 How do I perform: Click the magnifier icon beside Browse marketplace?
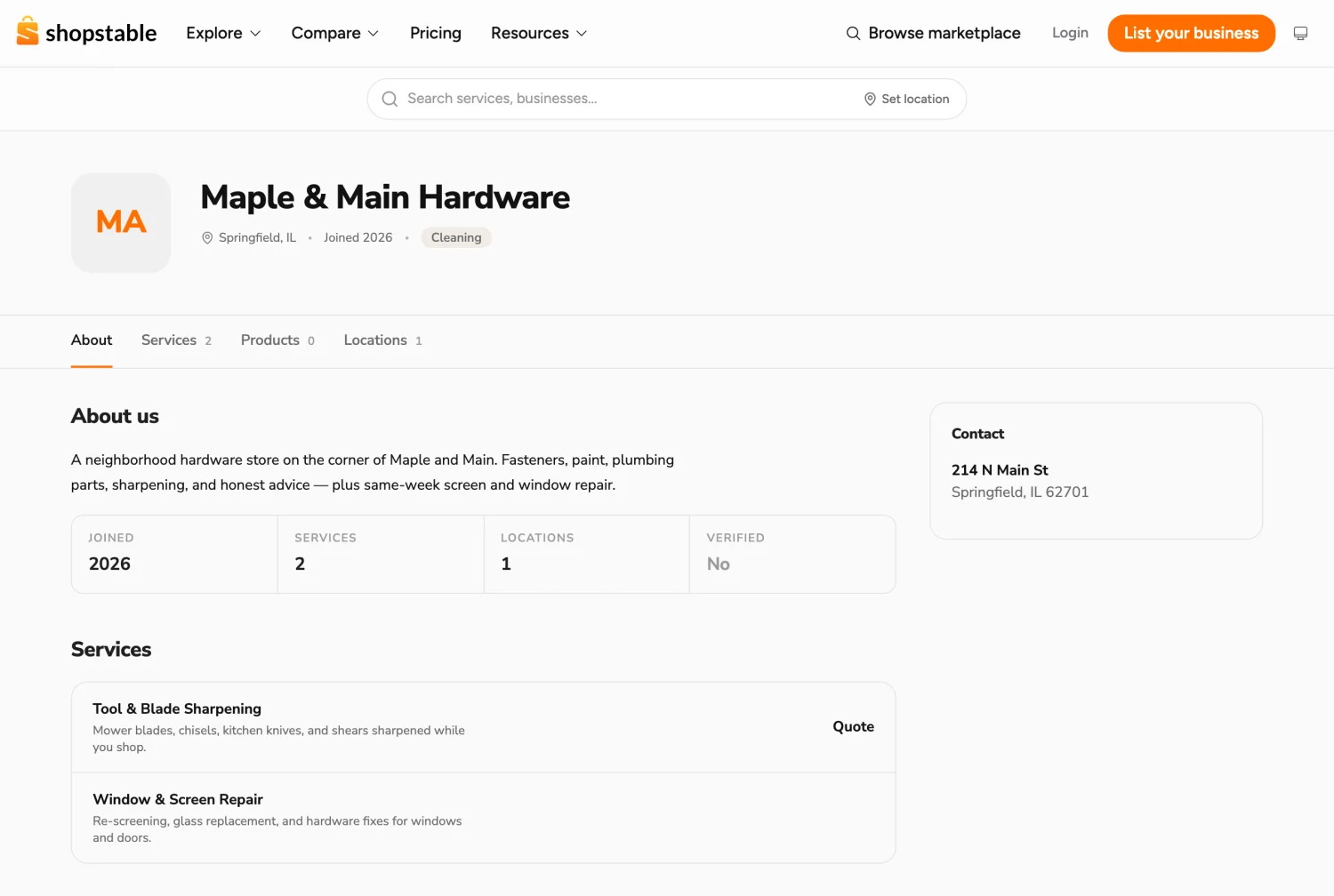[853, 33]
